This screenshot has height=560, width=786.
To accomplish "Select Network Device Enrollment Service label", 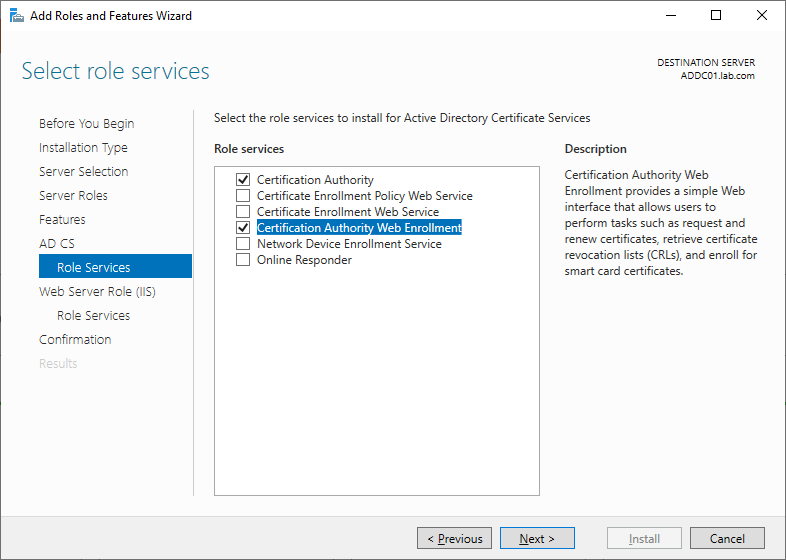I will (349, 244).
